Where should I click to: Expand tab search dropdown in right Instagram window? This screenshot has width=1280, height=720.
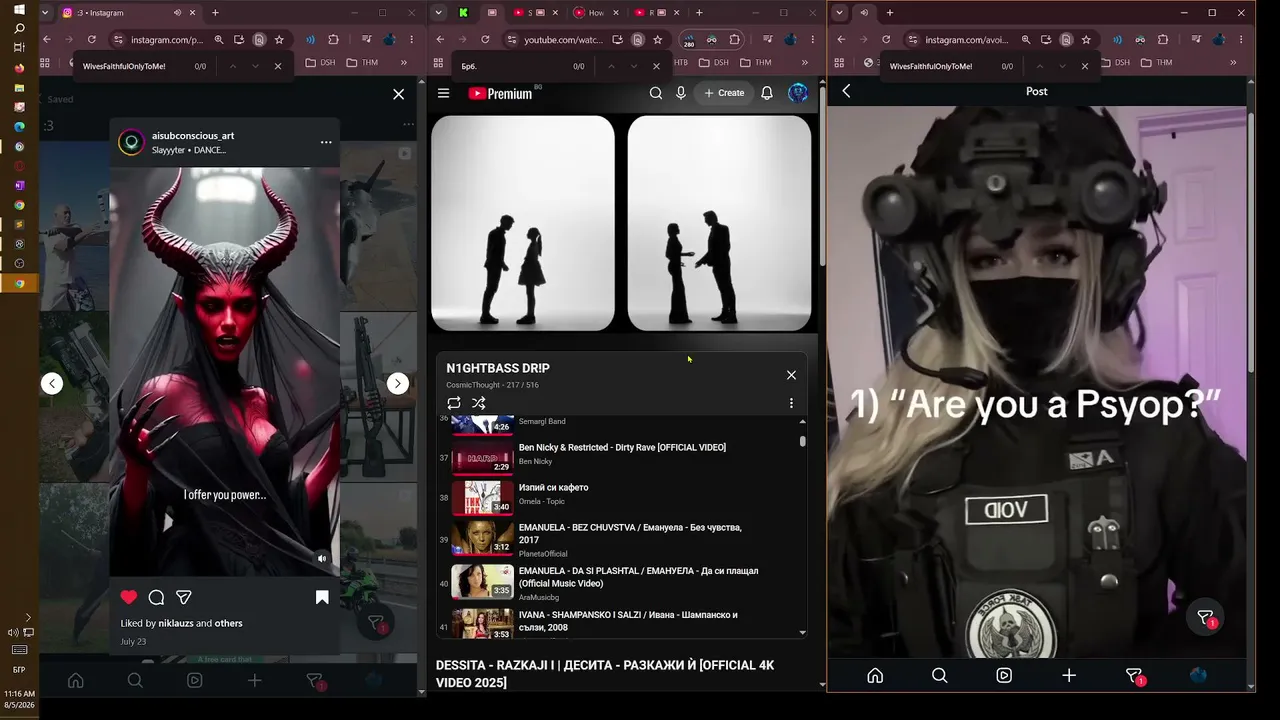pyautogui.click(x=840, y=13)
